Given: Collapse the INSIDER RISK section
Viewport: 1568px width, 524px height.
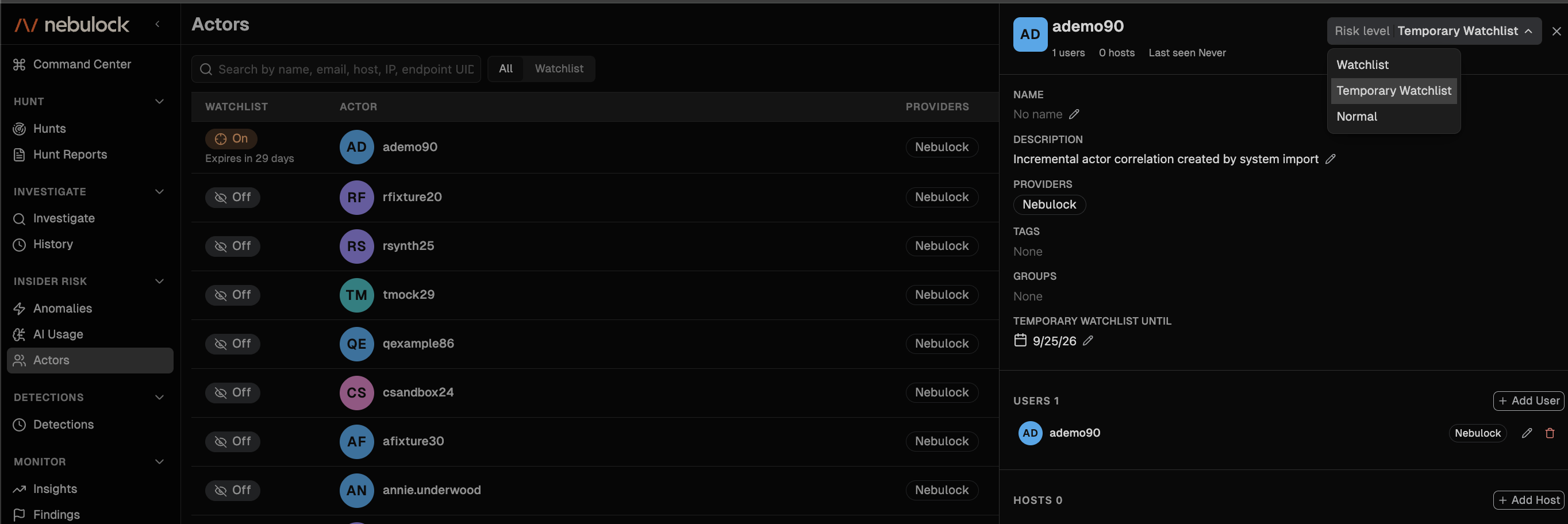Looking at the screenshot, I should [x=159, y=282].
